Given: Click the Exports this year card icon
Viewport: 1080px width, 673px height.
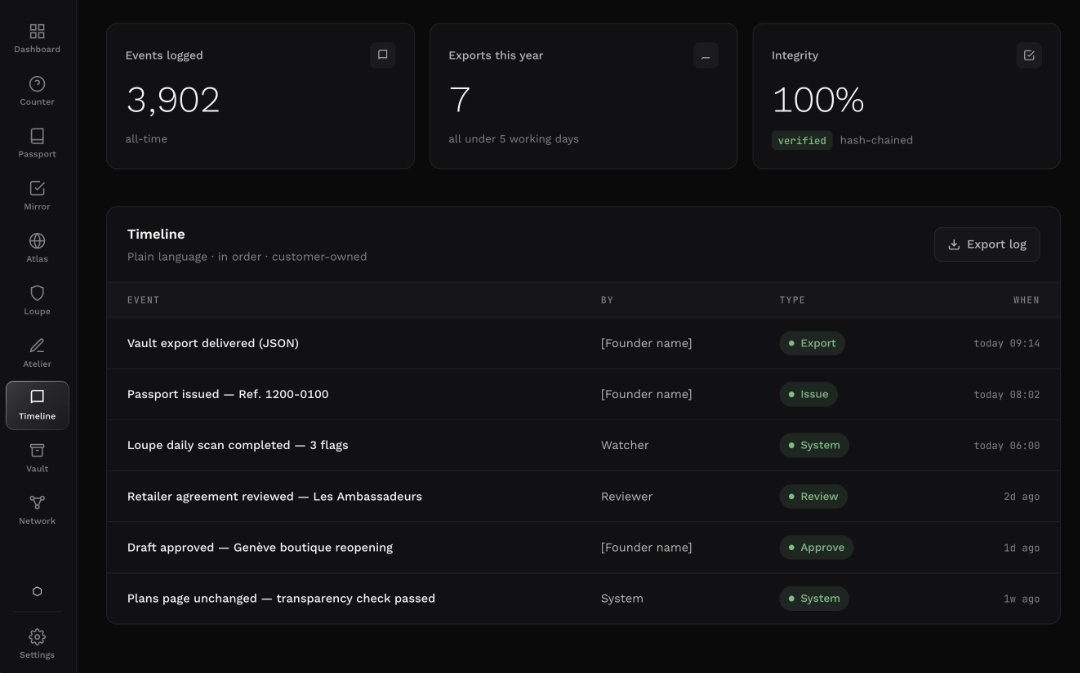Looking at the screenshot, I should [x=705, y=55].
